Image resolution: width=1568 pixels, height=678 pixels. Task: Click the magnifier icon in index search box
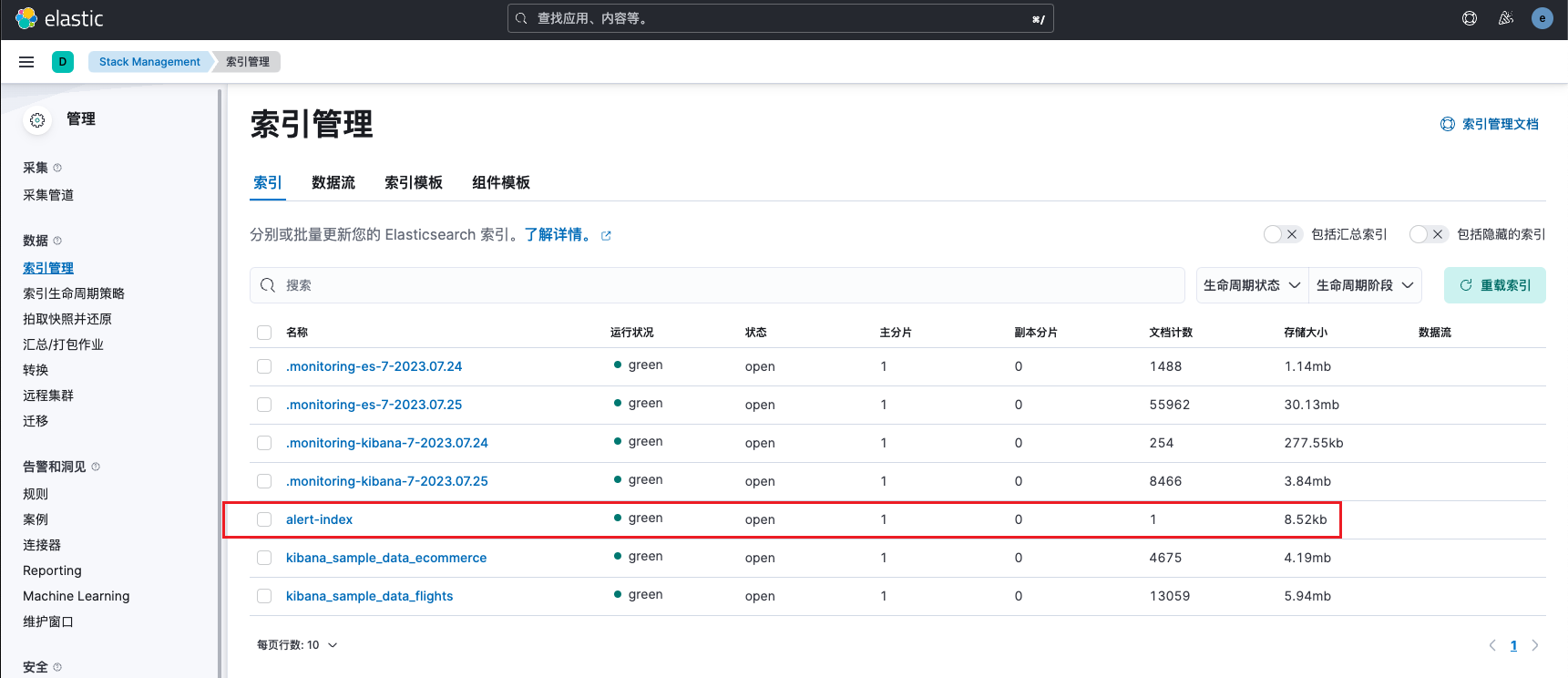pos(268,285)
